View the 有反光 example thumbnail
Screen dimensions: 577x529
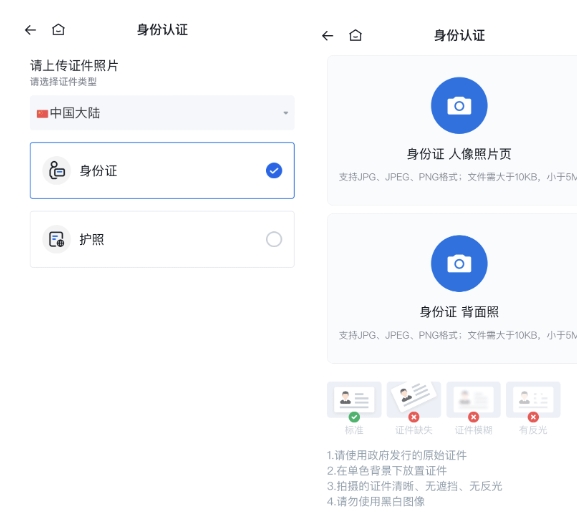(533, 400)
